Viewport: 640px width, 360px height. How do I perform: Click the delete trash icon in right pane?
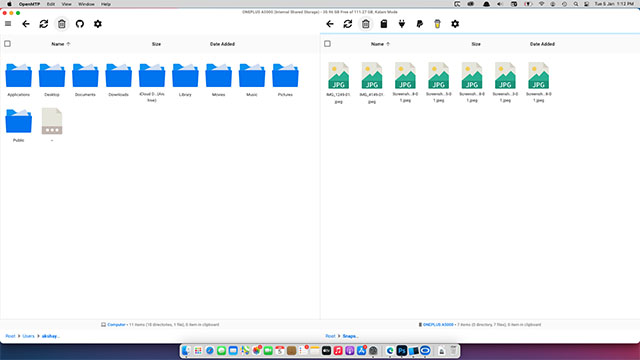pyautogui.click(x=366, y=24)
